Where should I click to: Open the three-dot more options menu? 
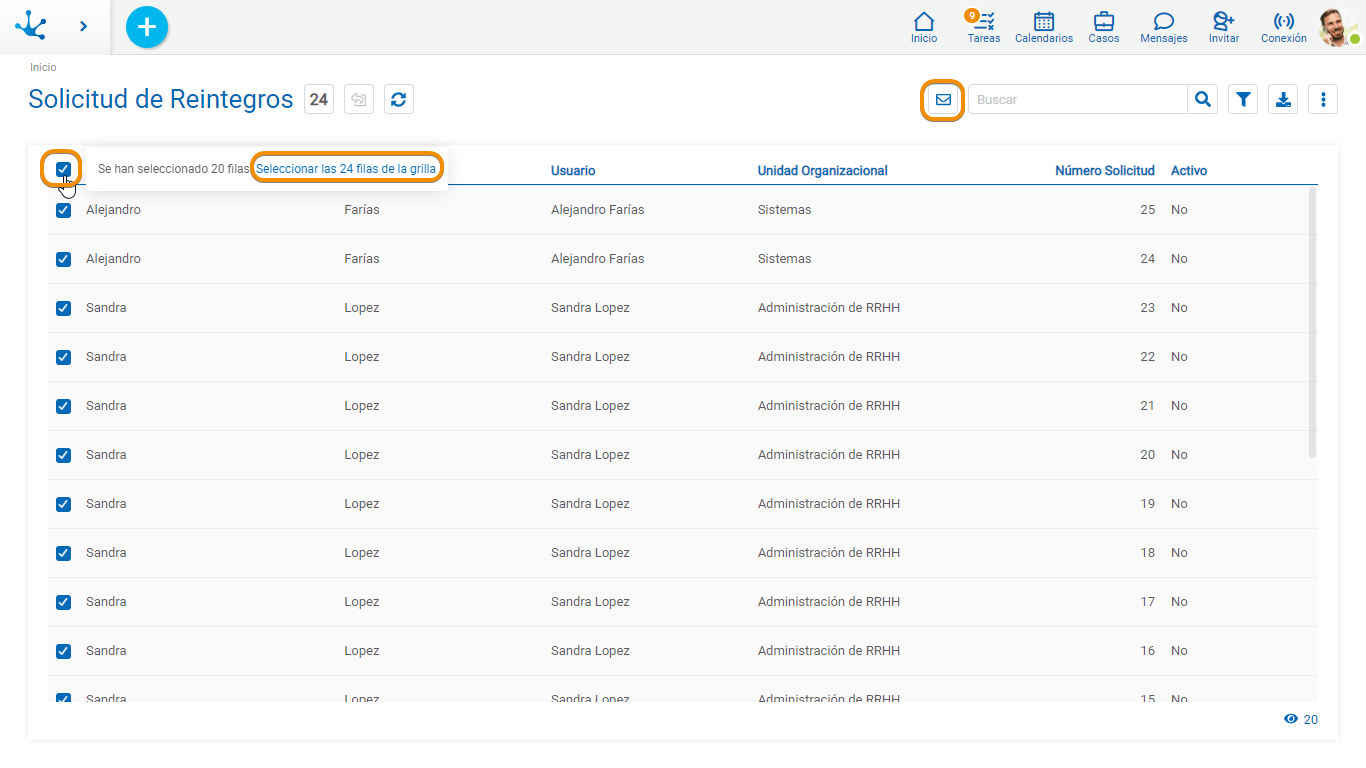(1323, 100)
